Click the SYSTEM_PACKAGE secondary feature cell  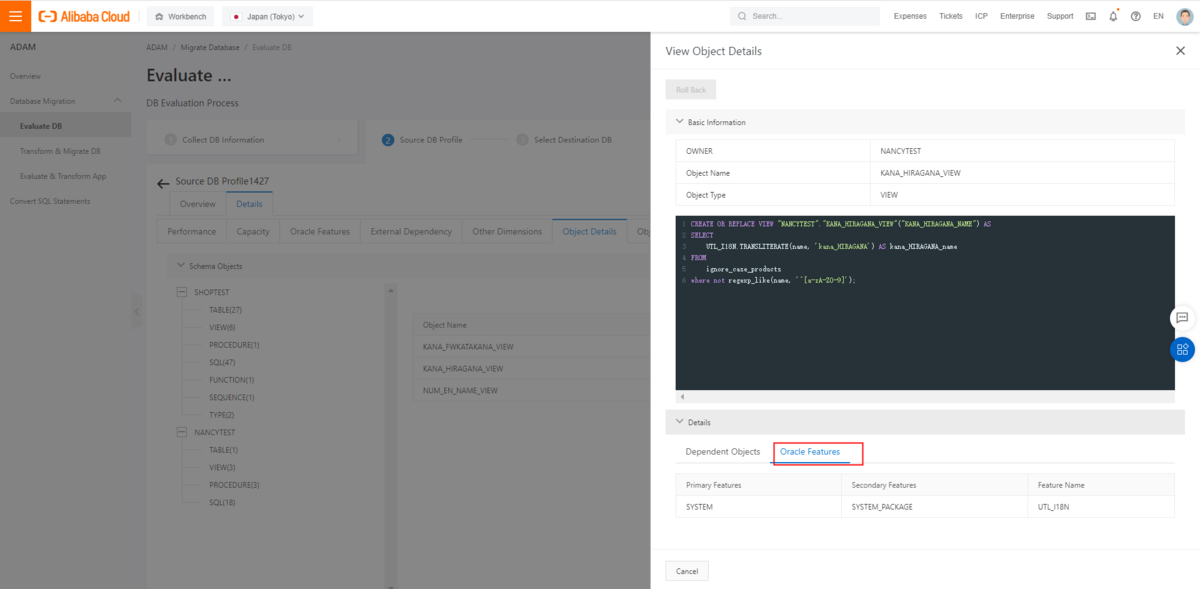[x=934, y=507]
